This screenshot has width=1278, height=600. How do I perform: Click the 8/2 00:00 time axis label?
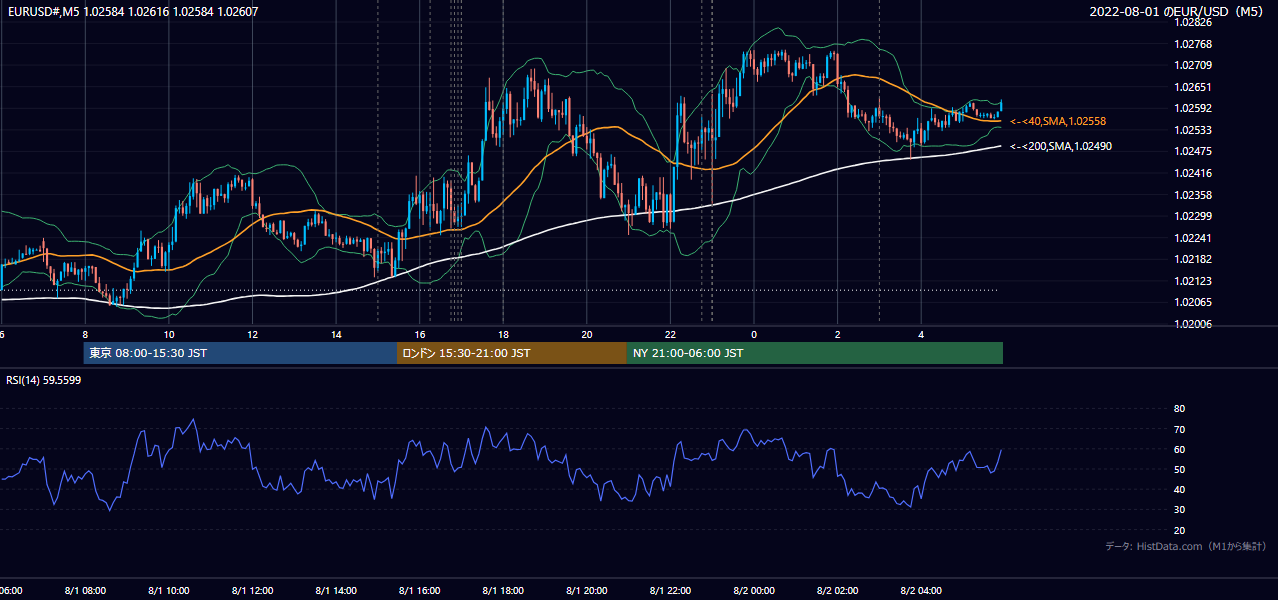(754, 591)
